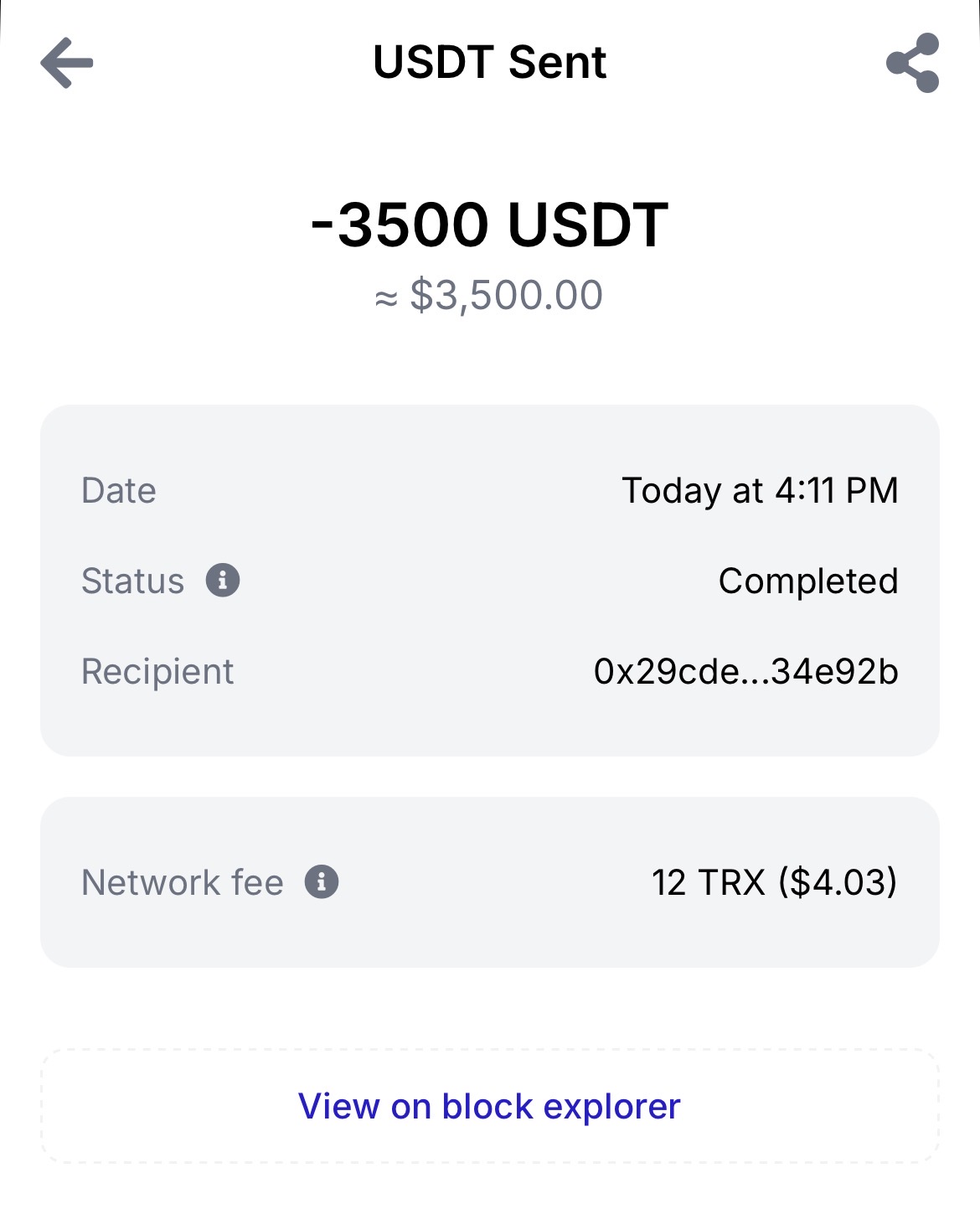Viewport: 980px width, 1209px height.
Task: Click empty middle of Network fee card
Action: coord(494,882)
